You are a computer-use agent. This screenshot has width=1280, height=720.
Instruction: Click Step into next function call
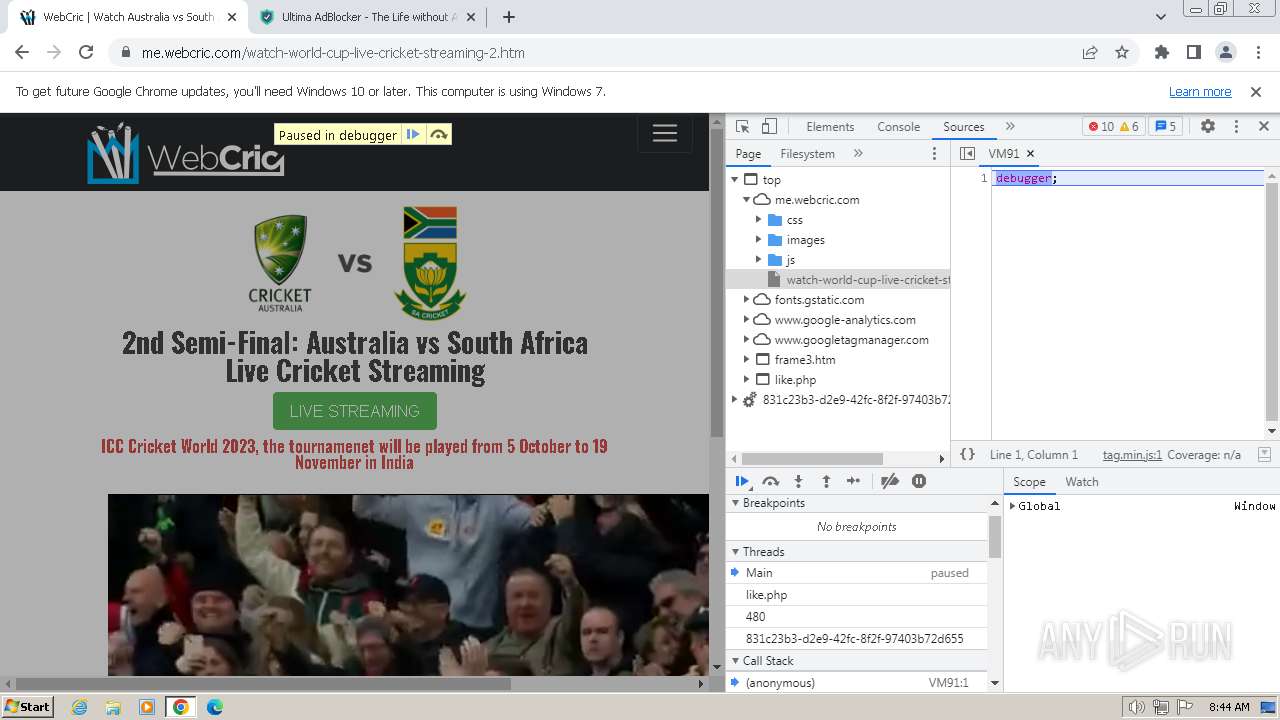pos(798,481)
